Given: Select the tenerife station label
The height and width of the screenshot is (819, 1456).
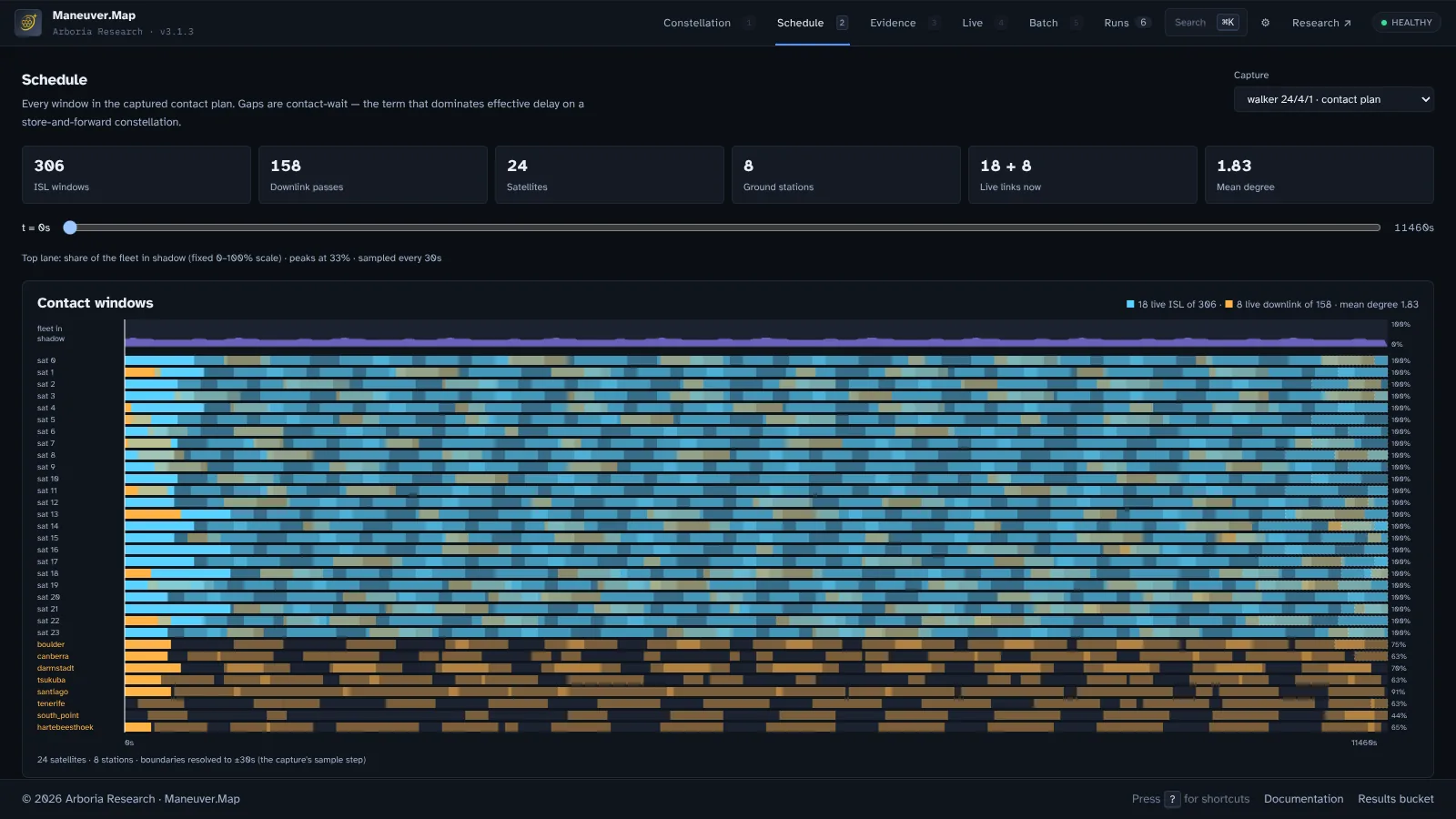Looking at the screenshot, I should 51,703.
